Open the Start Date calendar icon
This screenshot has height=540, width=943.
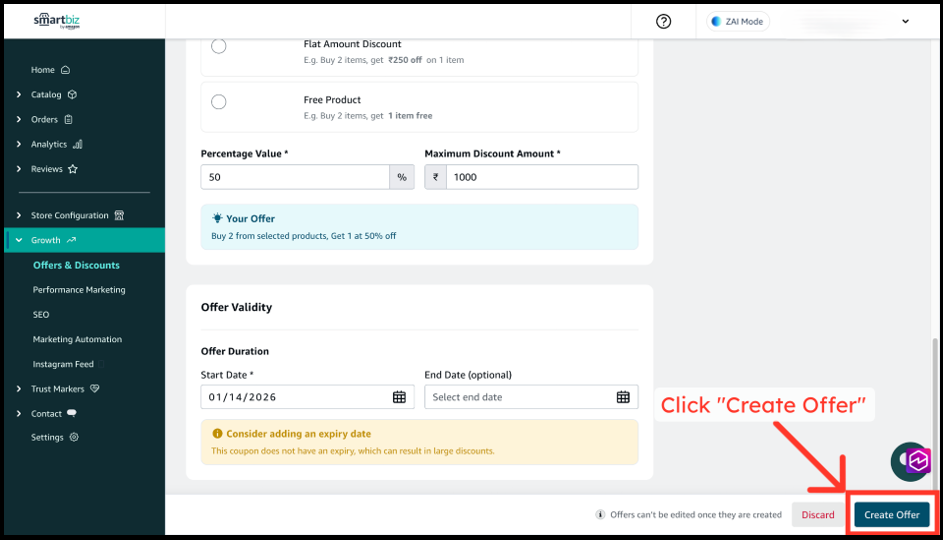pyautogui.click(x=399, y=397)
